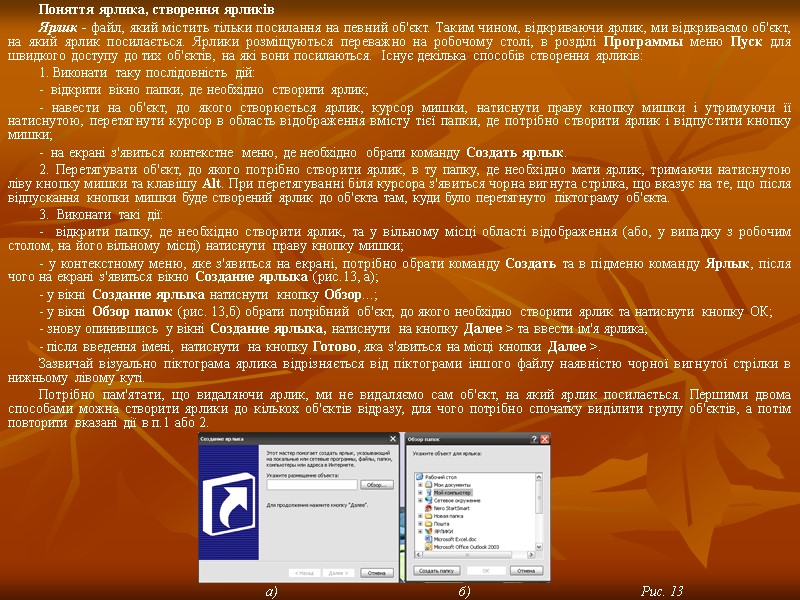Click the object location input field
Image resolution: width=800 pixels, height=600 pixels.
[x=312, y=485]
